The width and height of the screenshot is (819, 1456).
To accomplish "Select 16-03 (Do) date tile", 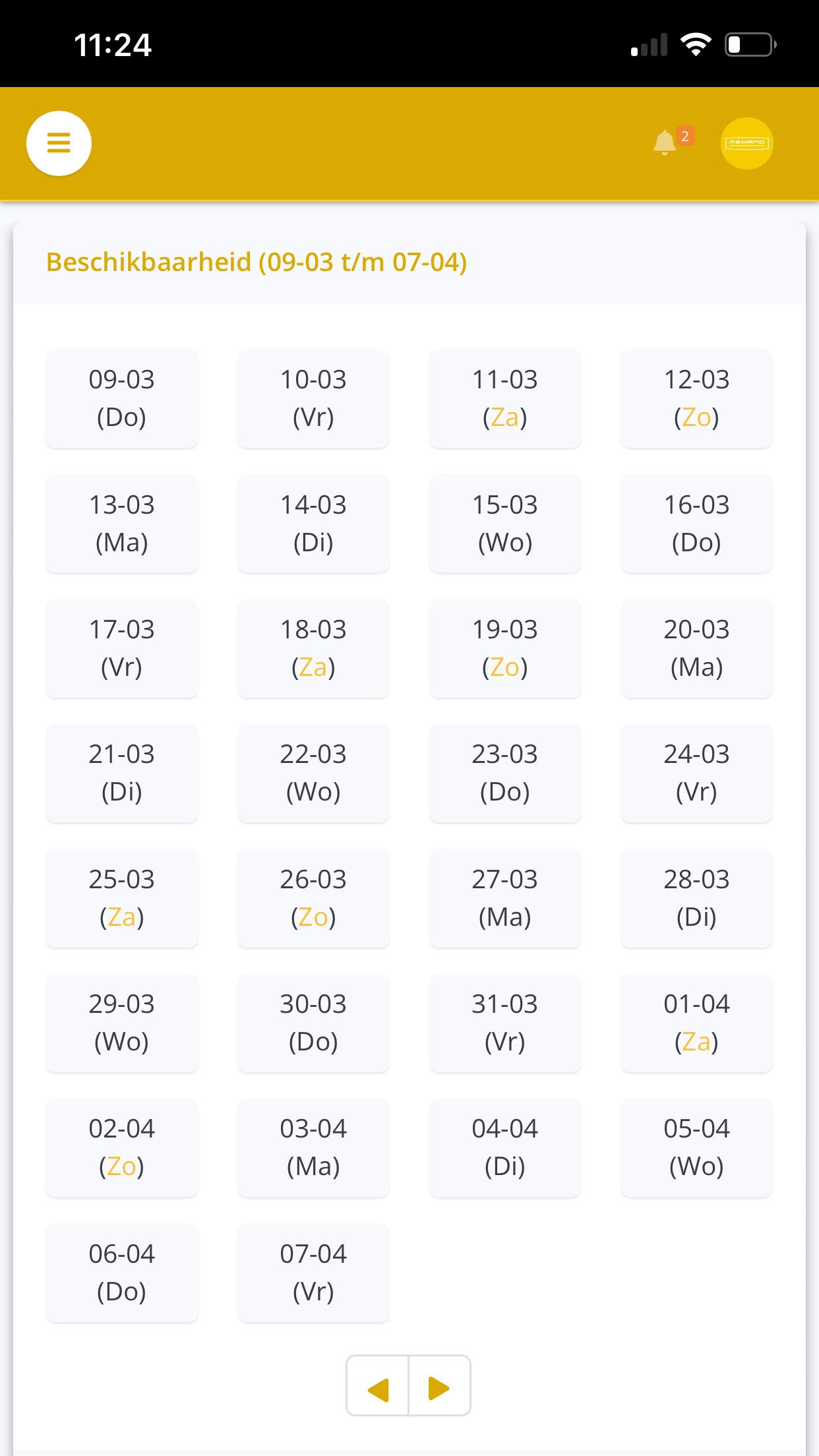I will 696,524.
